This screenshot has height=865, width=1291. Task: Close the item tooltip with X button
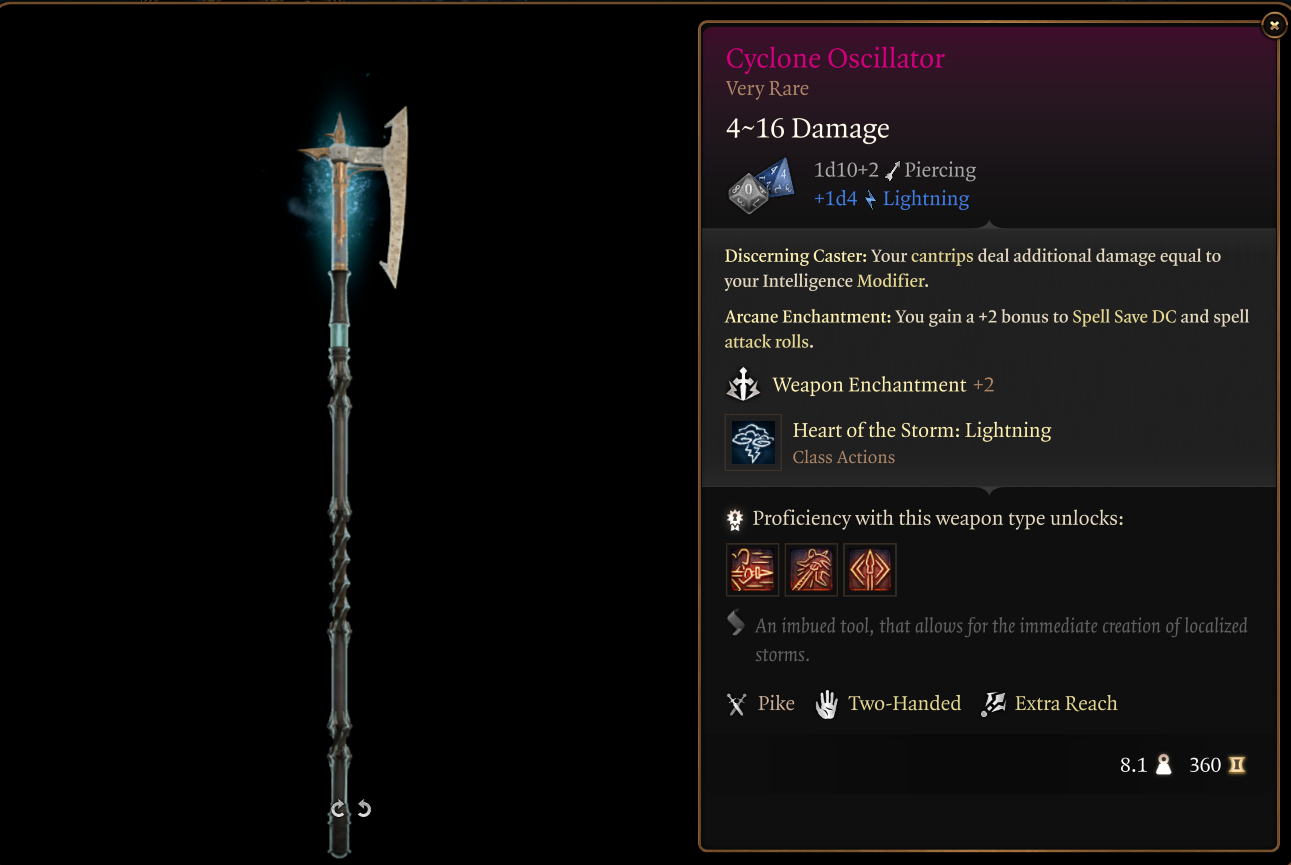coord(1273,25)
